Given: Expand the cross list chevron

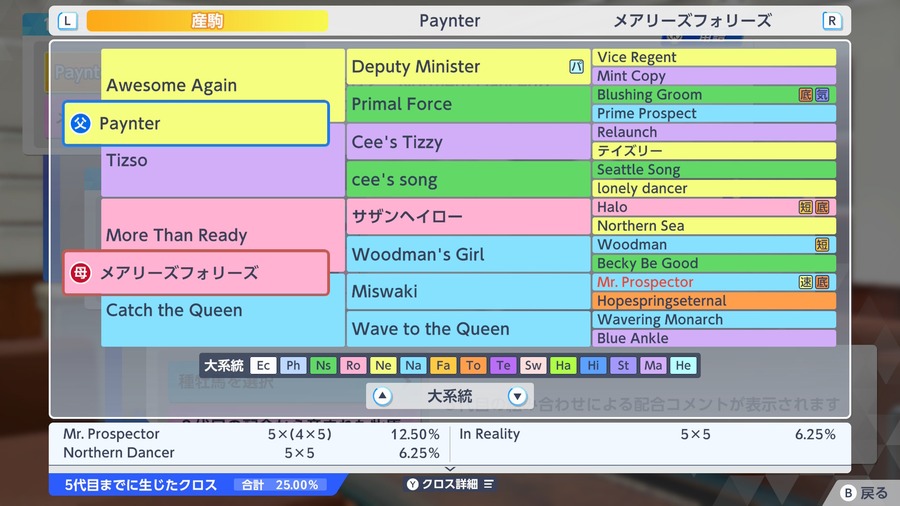Looking at the screenshot, I should [450, 469].
